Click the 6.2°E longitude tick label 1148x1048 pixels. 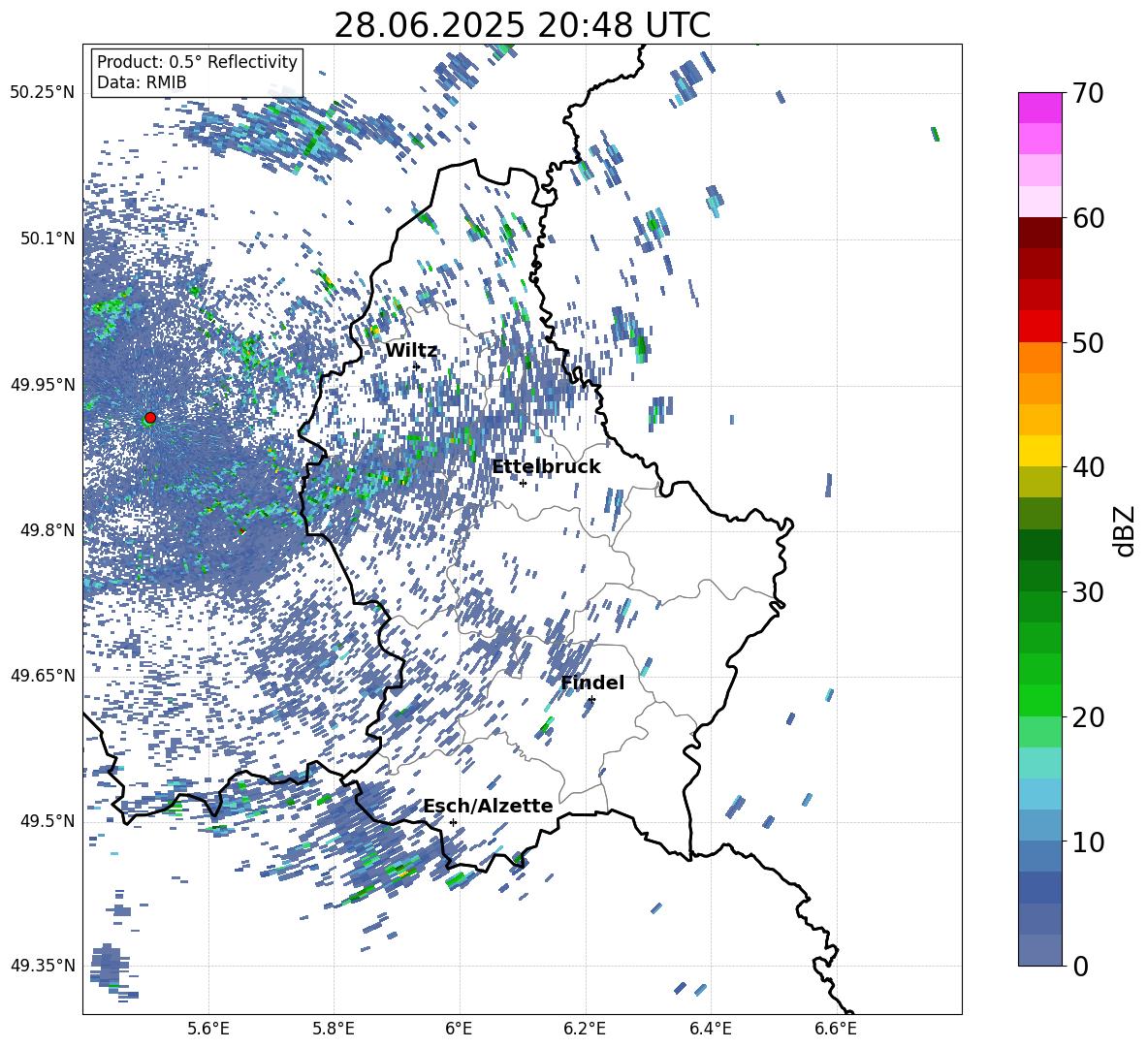[x=585, y=1029]
